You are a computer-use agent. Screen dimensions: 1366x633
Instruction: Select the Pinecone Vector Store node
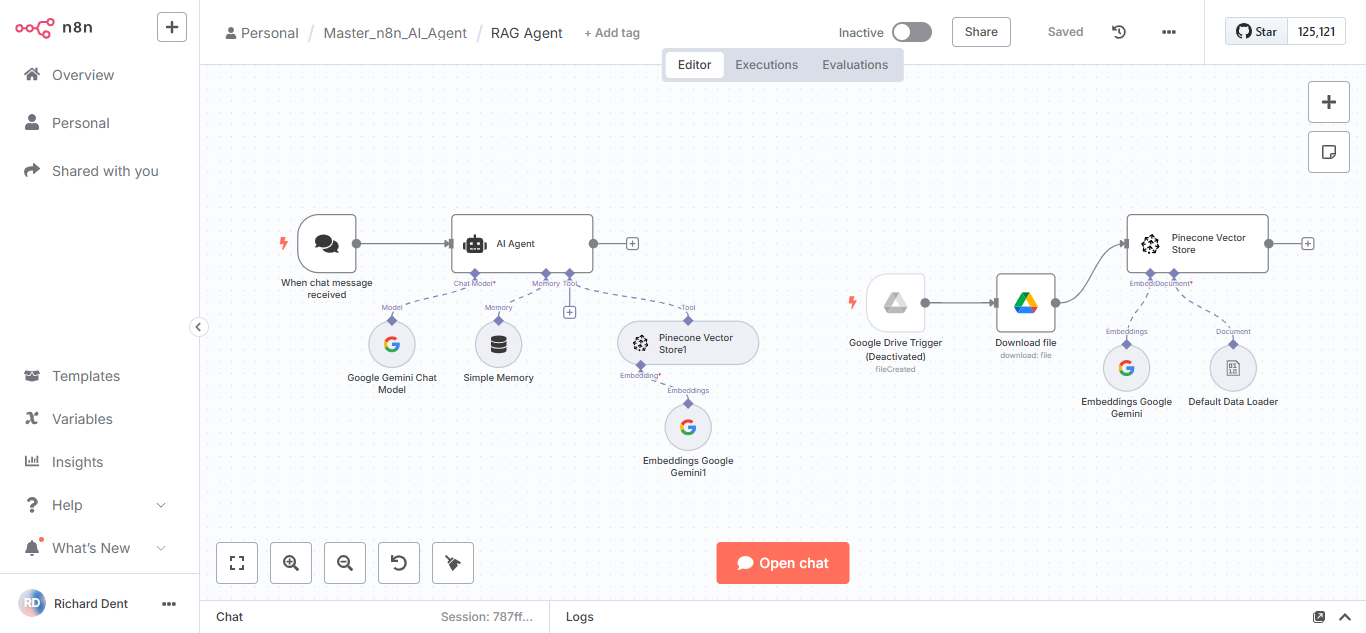pyautogui.click(x=1197, y=243)
